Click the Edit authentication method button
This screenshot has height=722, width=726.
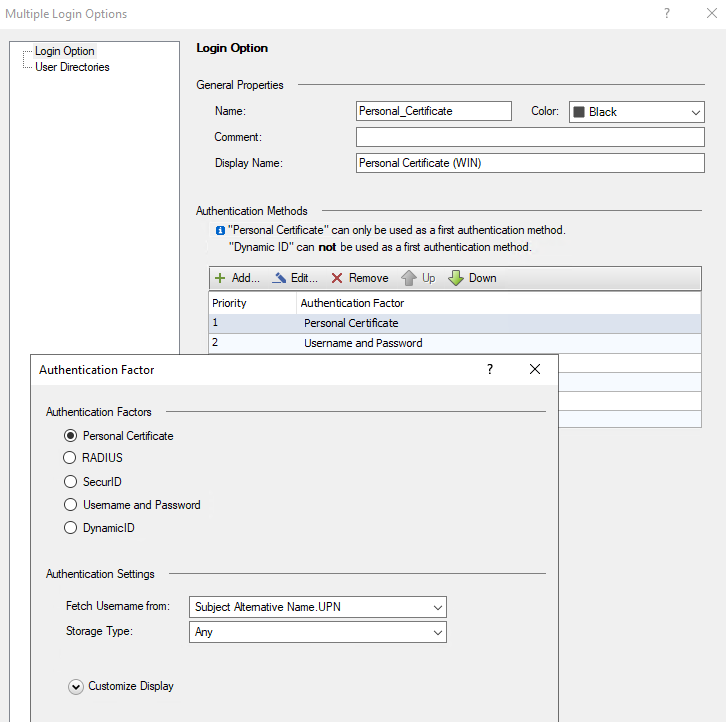[295, 278]
